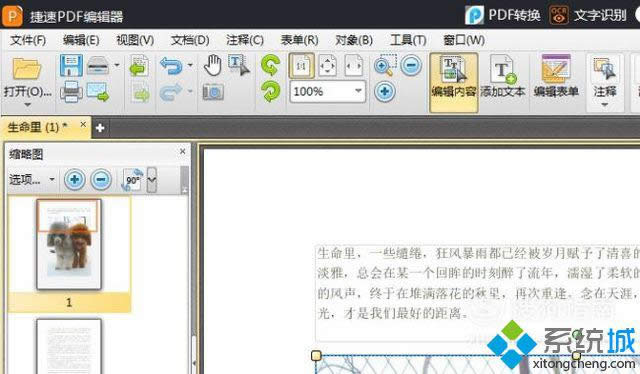
Task: Expand the 注释 tool dropdown arrow
Action: point(605,105)
